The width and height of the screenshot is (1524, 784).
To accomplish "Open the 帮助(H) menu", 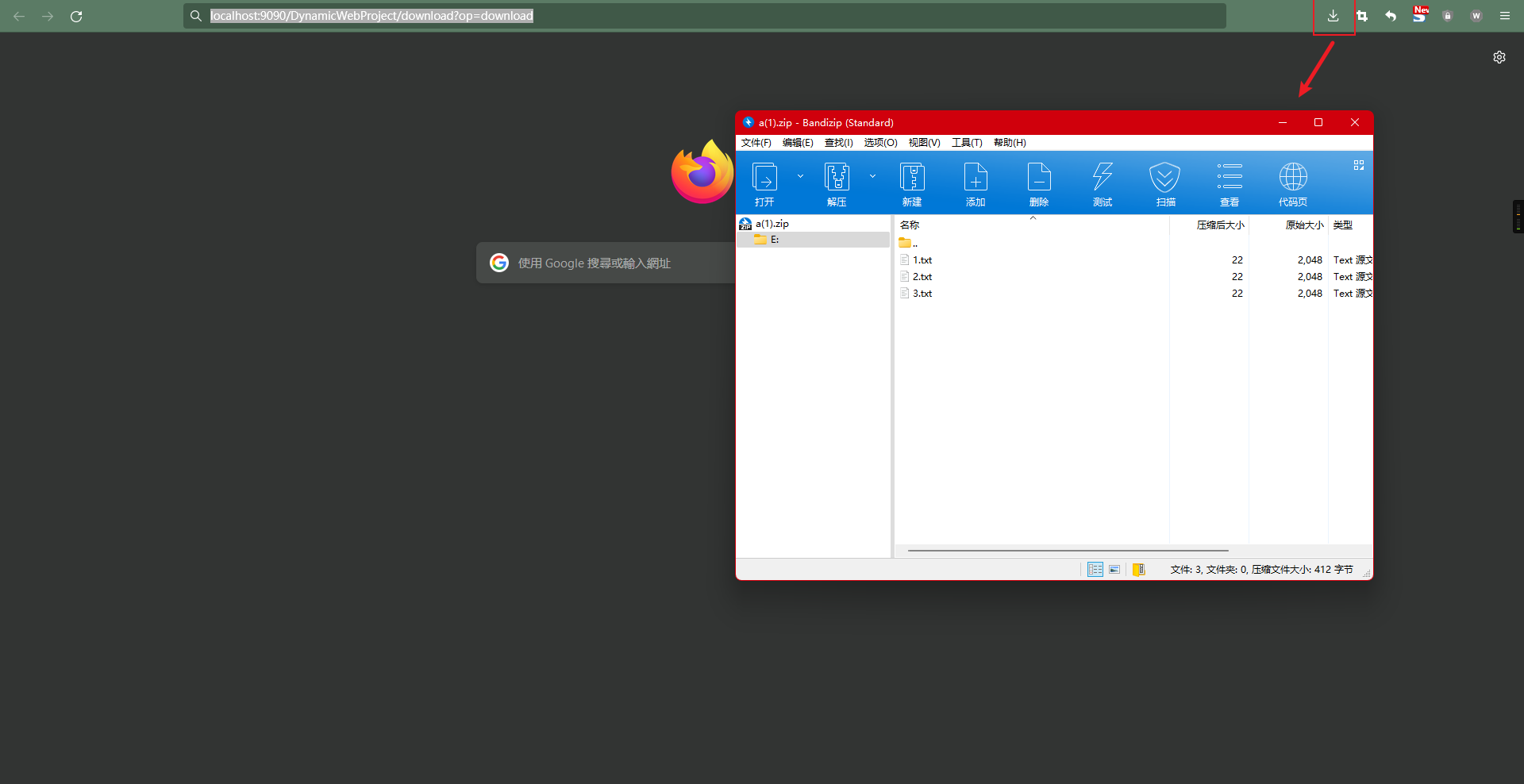I will pos(1010,143).
